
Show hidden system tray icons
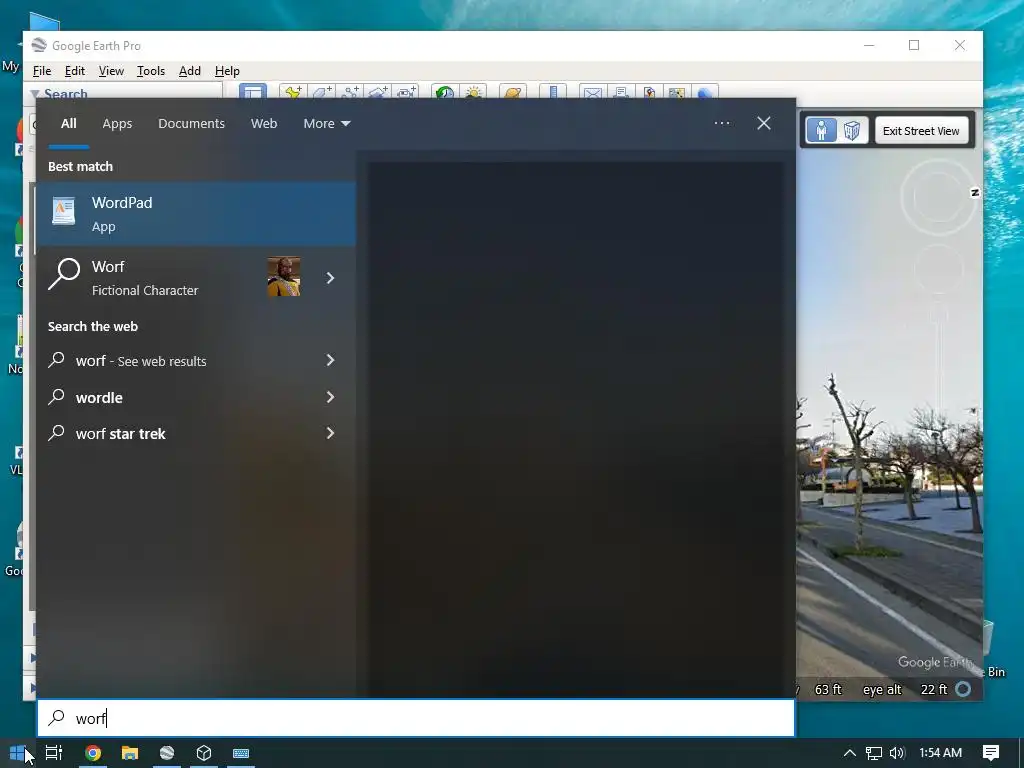pos(850,753)
